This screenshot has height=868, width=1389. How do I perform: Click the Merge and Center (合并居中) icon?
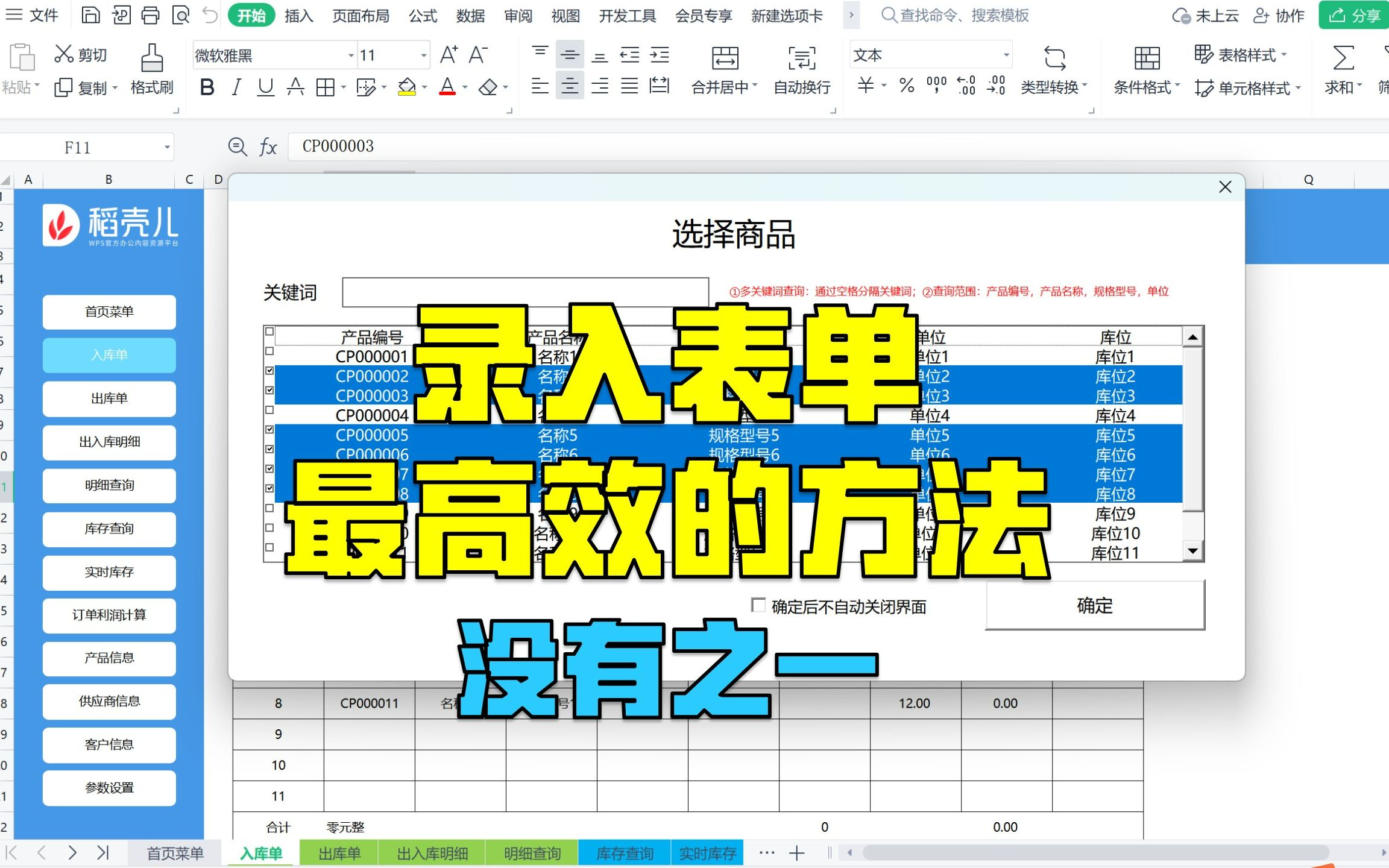[725, 58]
